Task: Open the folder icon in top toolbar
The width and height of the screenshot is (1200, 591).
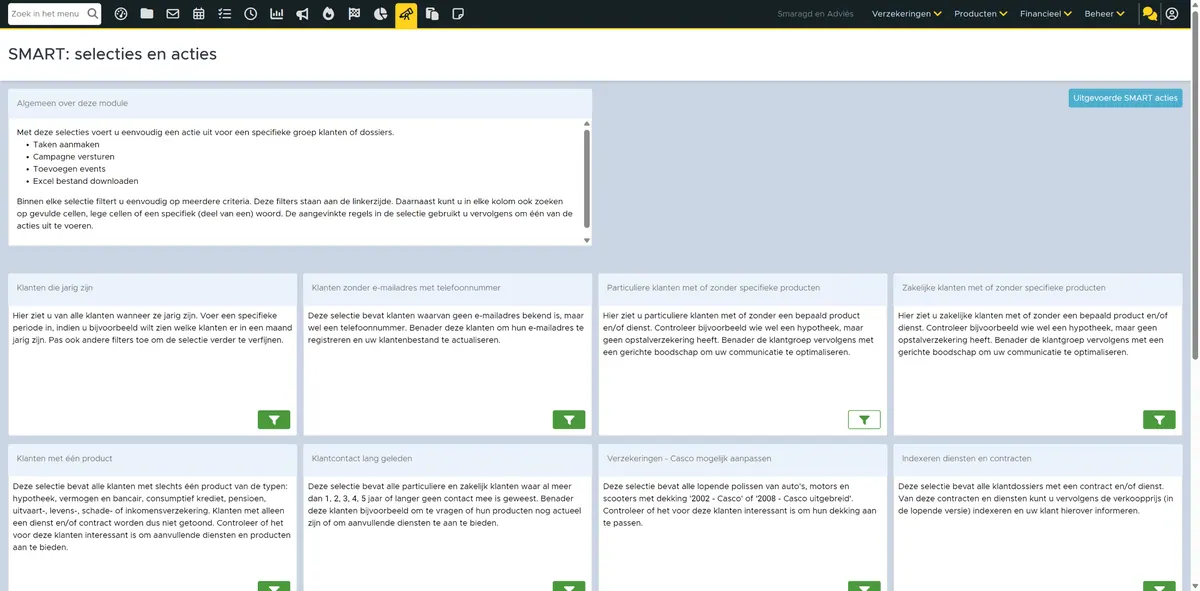Action: point(147,14)
